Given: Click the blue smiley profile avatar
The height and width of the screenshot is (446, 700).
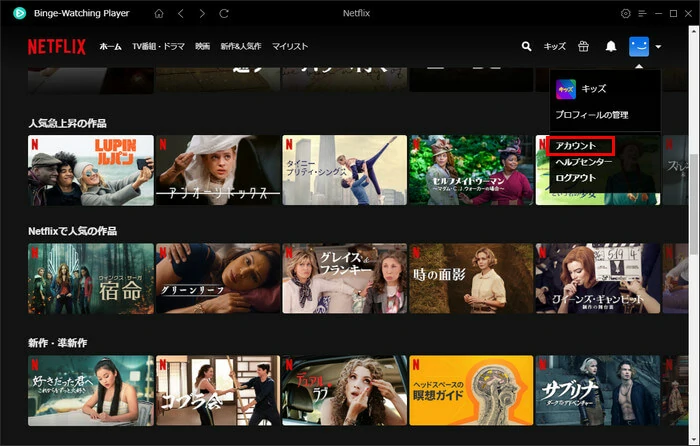Looking at the screenshot, I should (639, 46).
